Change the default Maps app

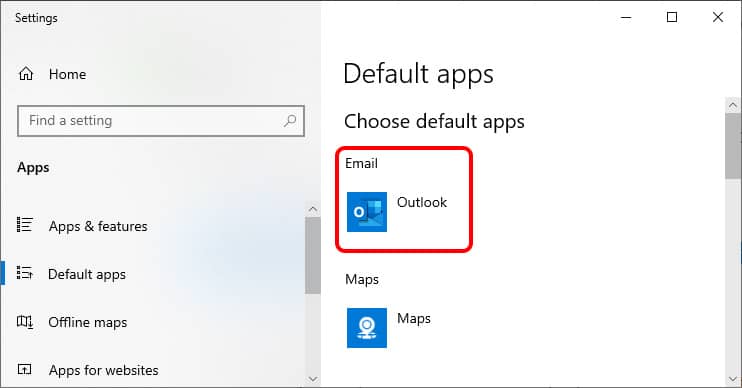pyautogui.click(x=389, y=328)
